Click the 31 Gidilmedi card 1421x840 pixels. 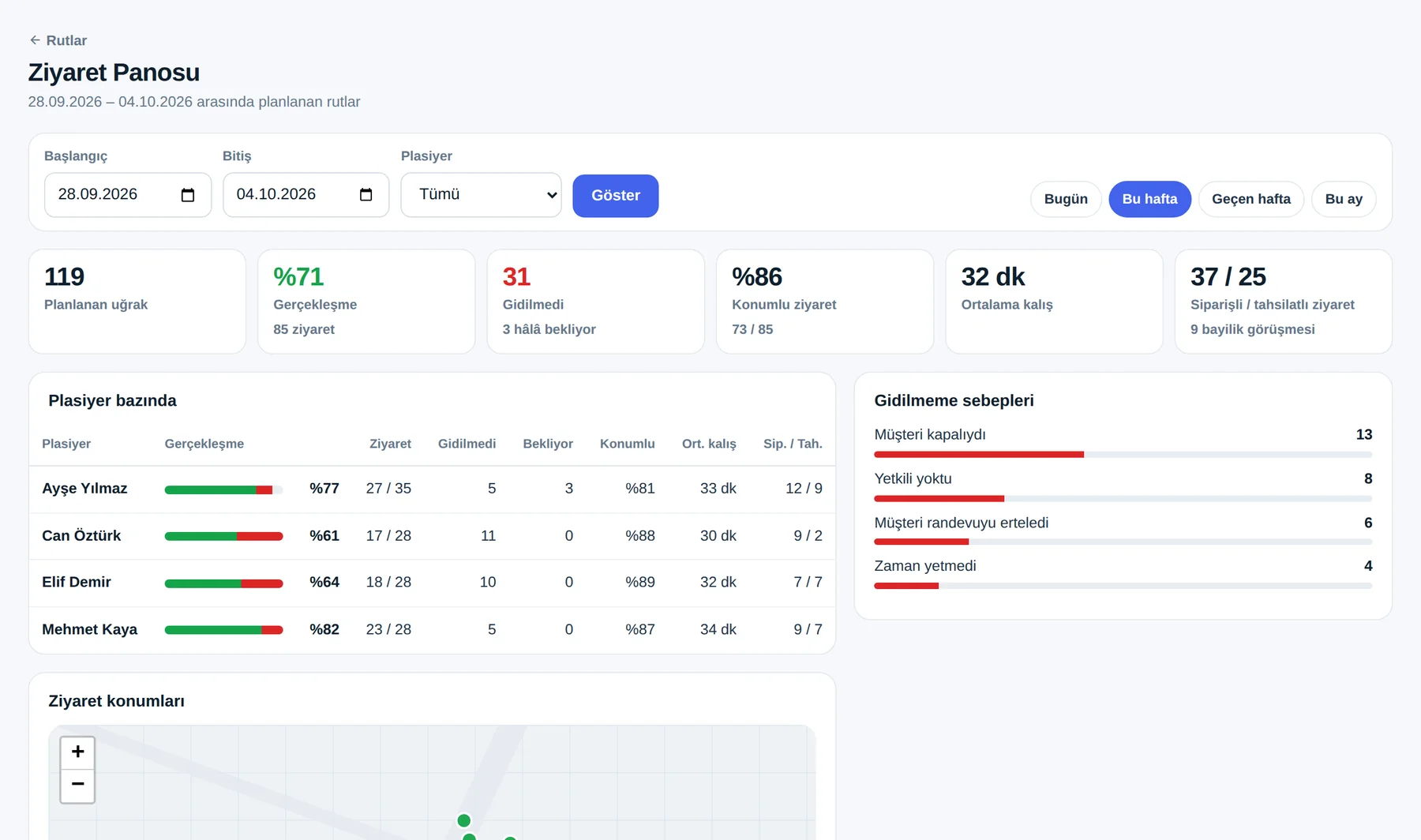tap(596, 302)
